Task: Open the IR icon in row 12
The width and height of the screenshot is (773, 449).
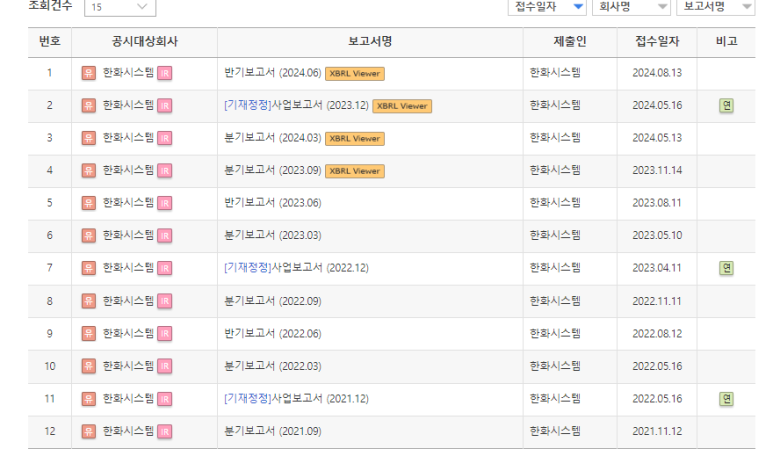Action: coord(165,432)
